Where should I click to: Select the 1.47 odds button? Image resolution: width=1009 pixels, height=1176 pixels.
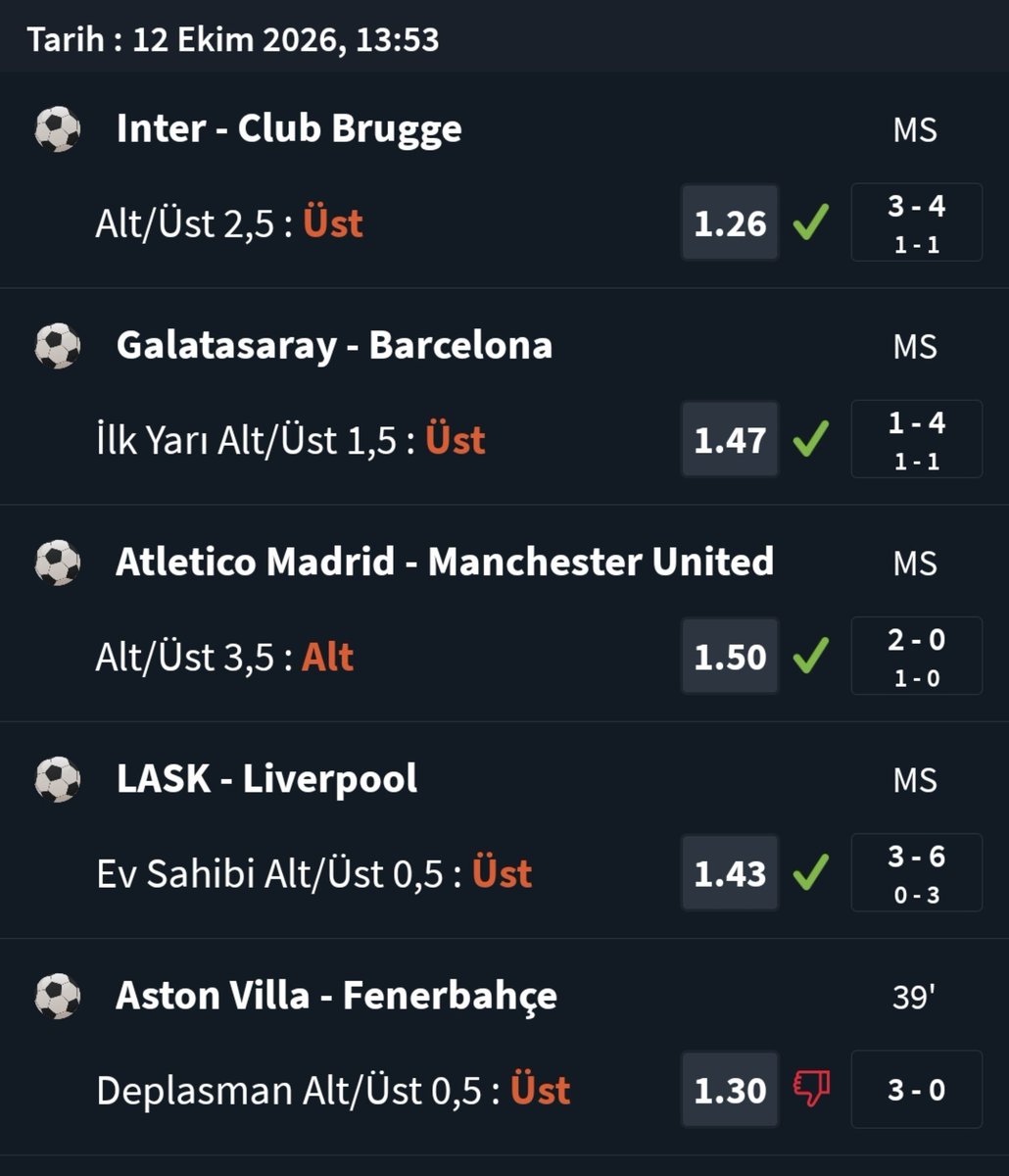tap(731, 440)
